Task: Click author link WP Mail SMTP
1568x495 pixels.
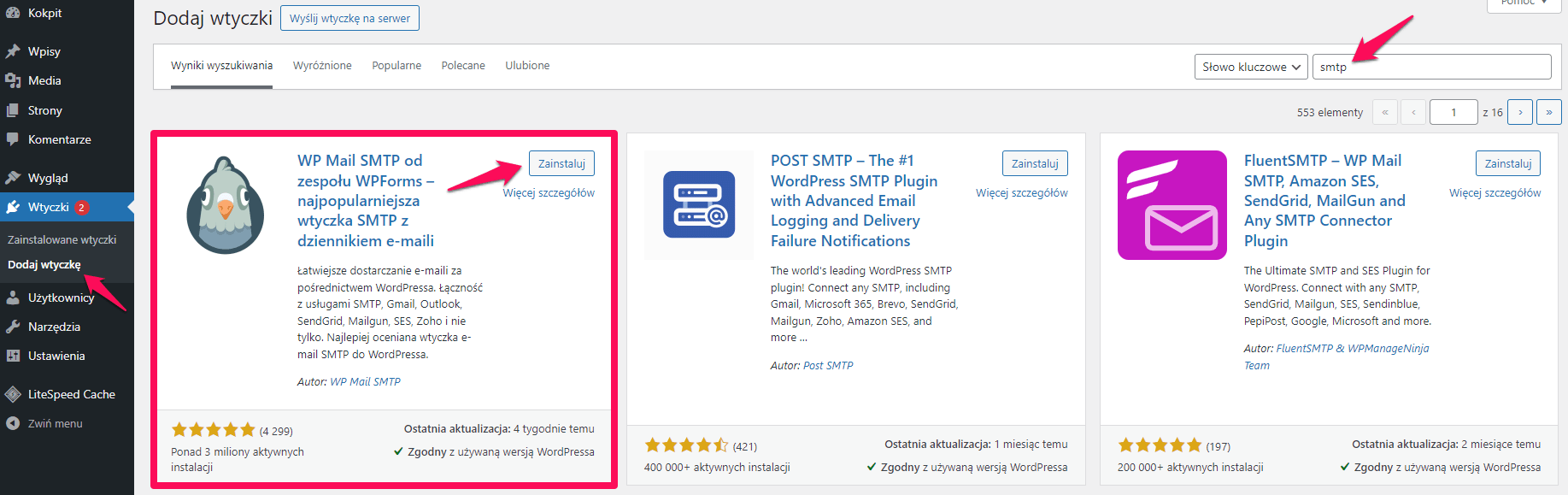Action: click(365, 382)
